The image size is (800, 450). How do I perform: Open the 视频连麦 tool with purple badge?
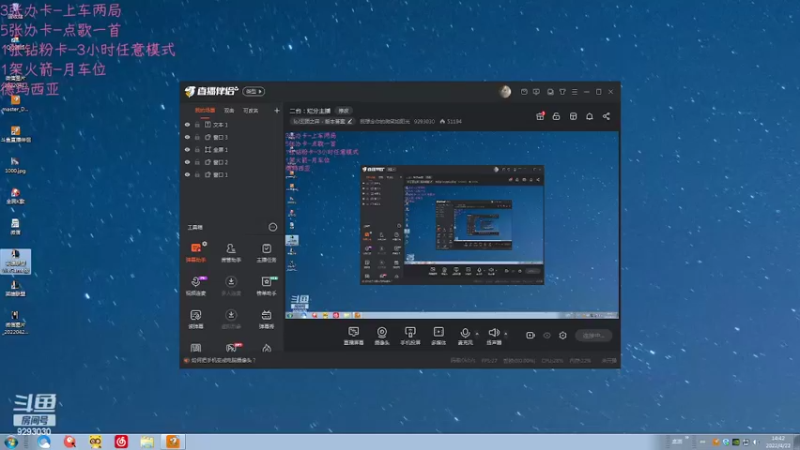click(196, 286)
